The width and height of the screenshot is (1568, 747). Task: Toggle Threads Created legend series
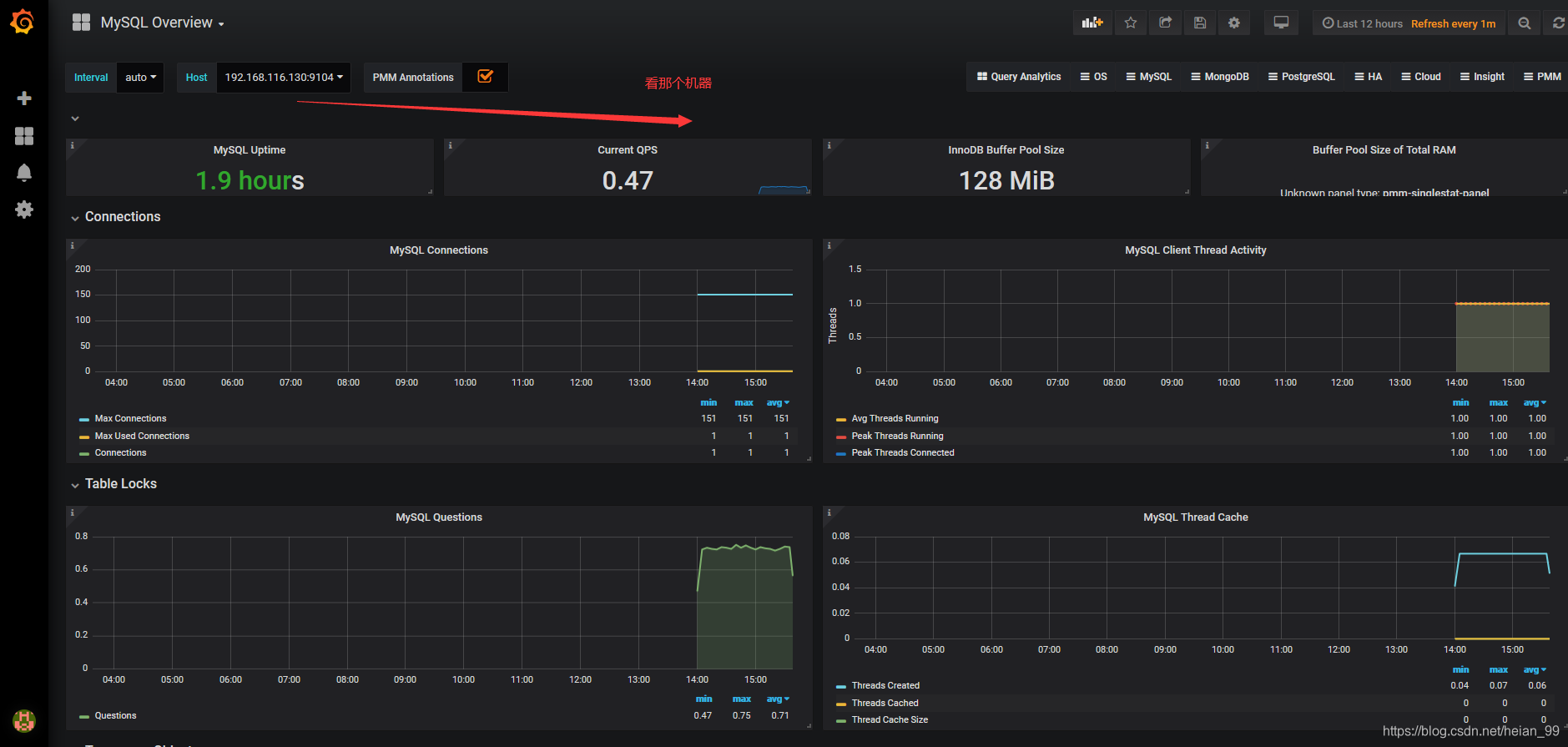pyautogui.click(x=885, y=685)
